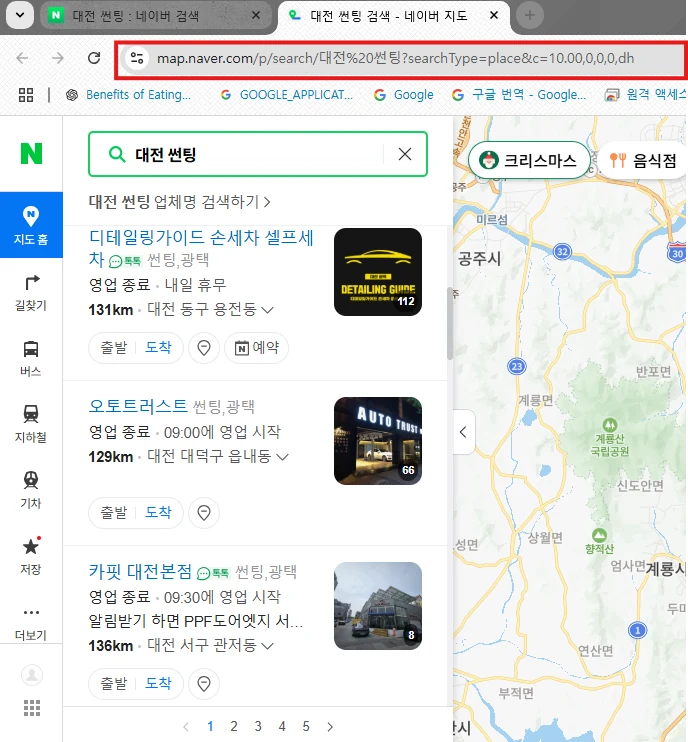
Task: Select 지도 홈 in the sidebar
Action: coord(31,225)
